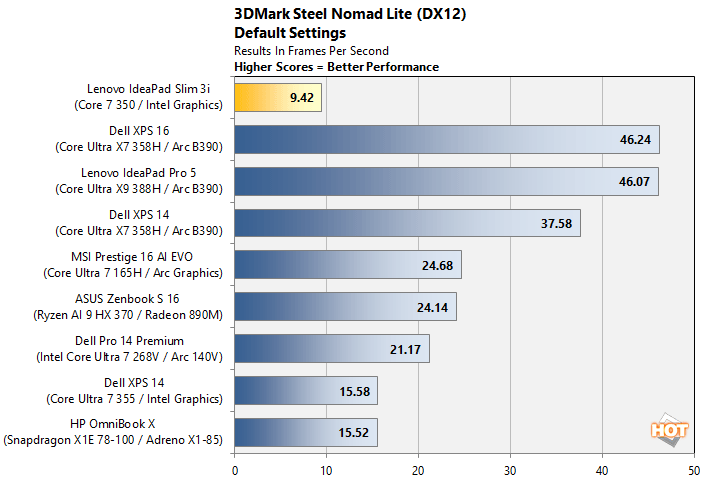Click the Lenovo IdeaPad Pro 5 bar

click(446, 182)
